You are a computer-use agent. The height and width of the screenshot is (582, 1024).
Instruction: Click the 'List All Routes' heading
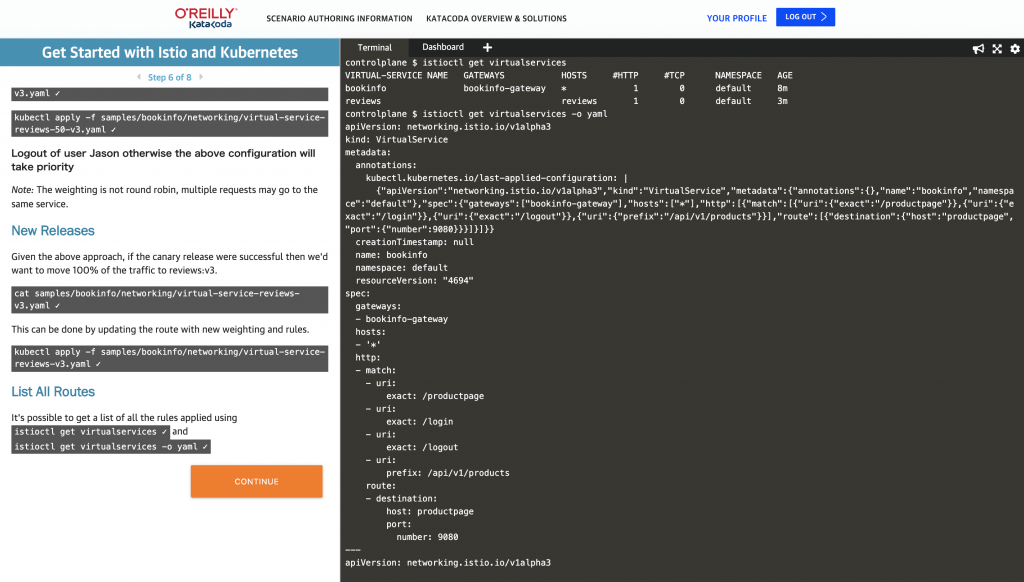click(x=53, y=392)
